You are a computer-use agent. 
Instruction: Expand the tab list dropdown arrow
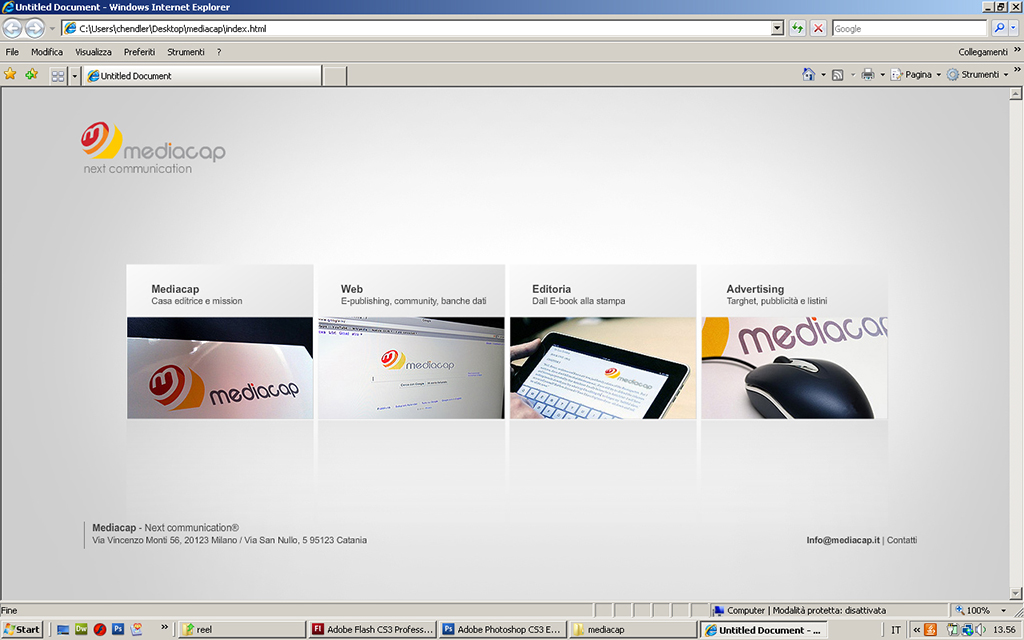[74, 76]
